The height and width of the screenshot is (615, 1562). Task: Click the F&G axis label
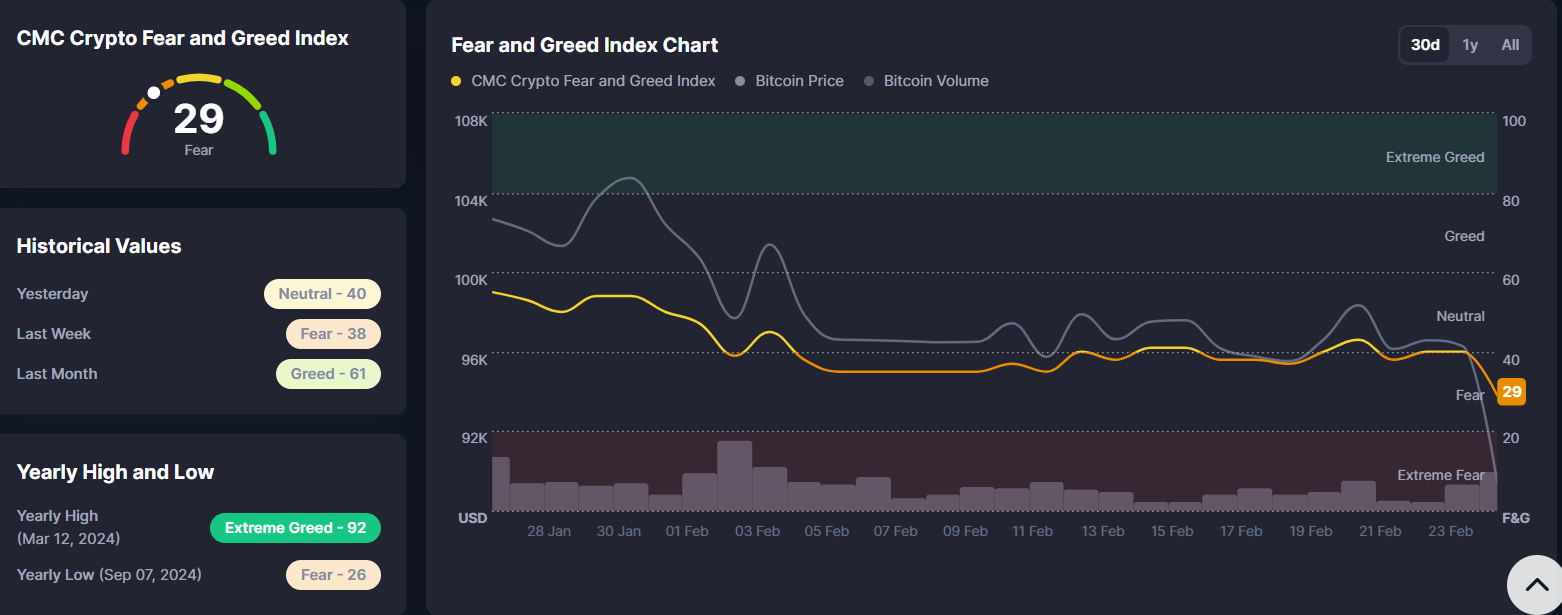(1516, 518)
